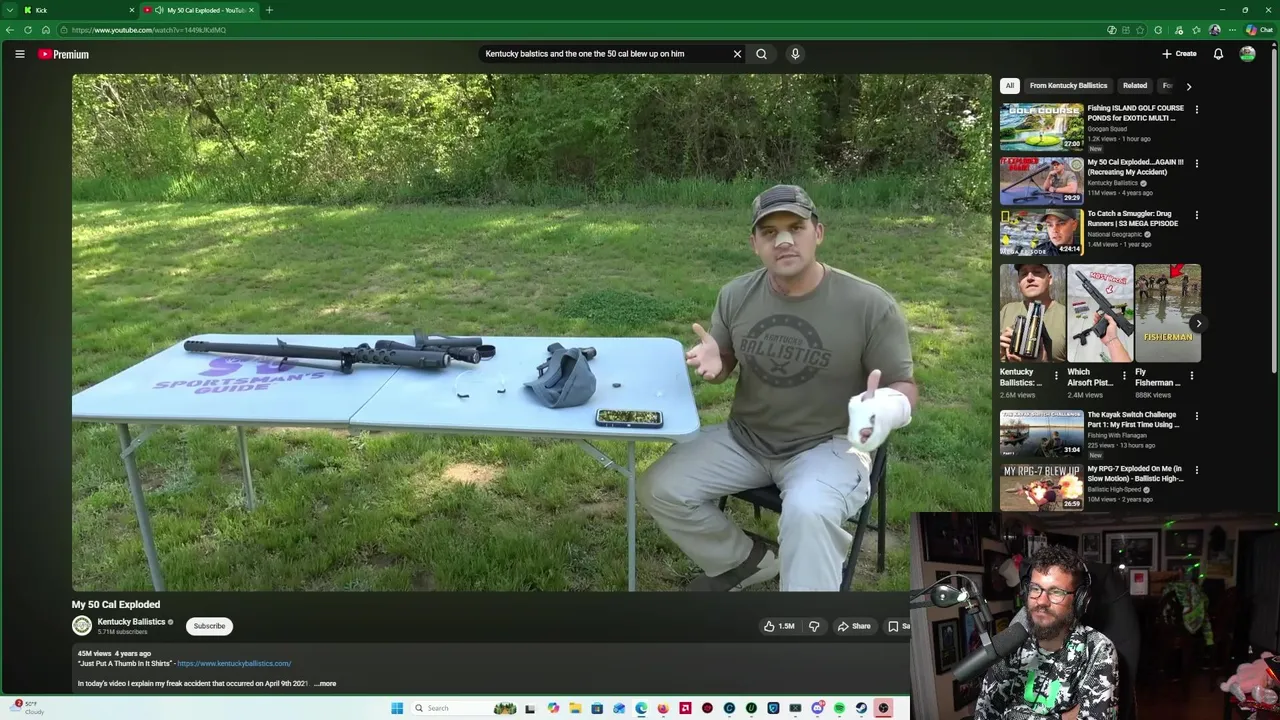Open File Explorer from taskbar
The width and height of the screenshot is (1280, 720).
tap(575, 708)
